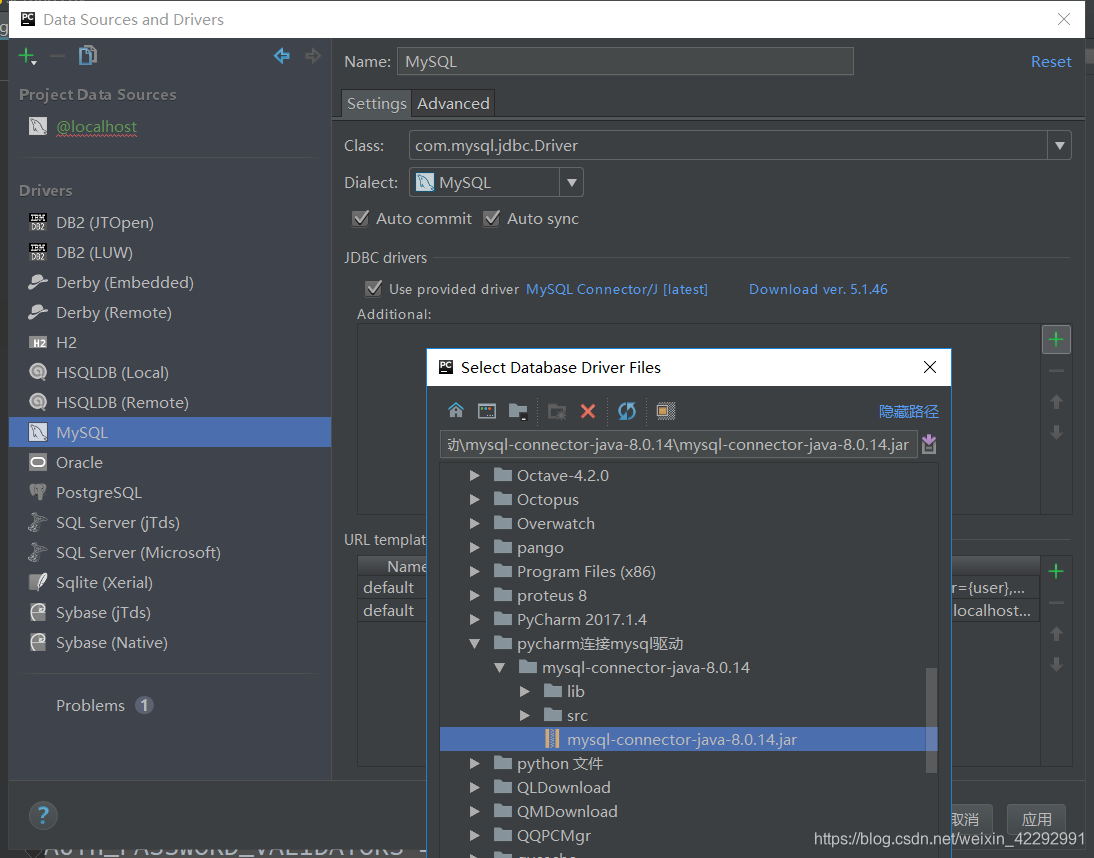Expand the pango folder
This screenshot has width=1094, height=858.
click(474, 548)
